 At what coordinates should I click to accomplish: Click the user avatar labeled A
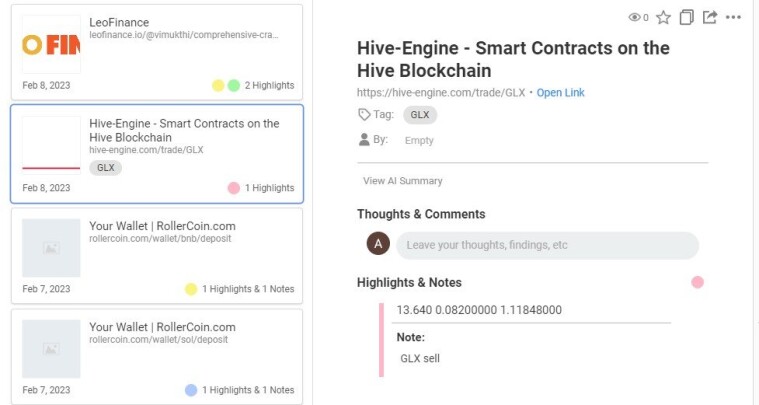[x=378, y=243]
